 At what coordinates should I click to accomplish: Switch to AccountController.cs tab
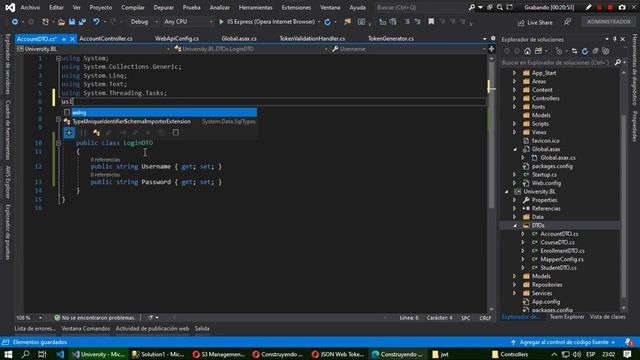click(106, 38)
